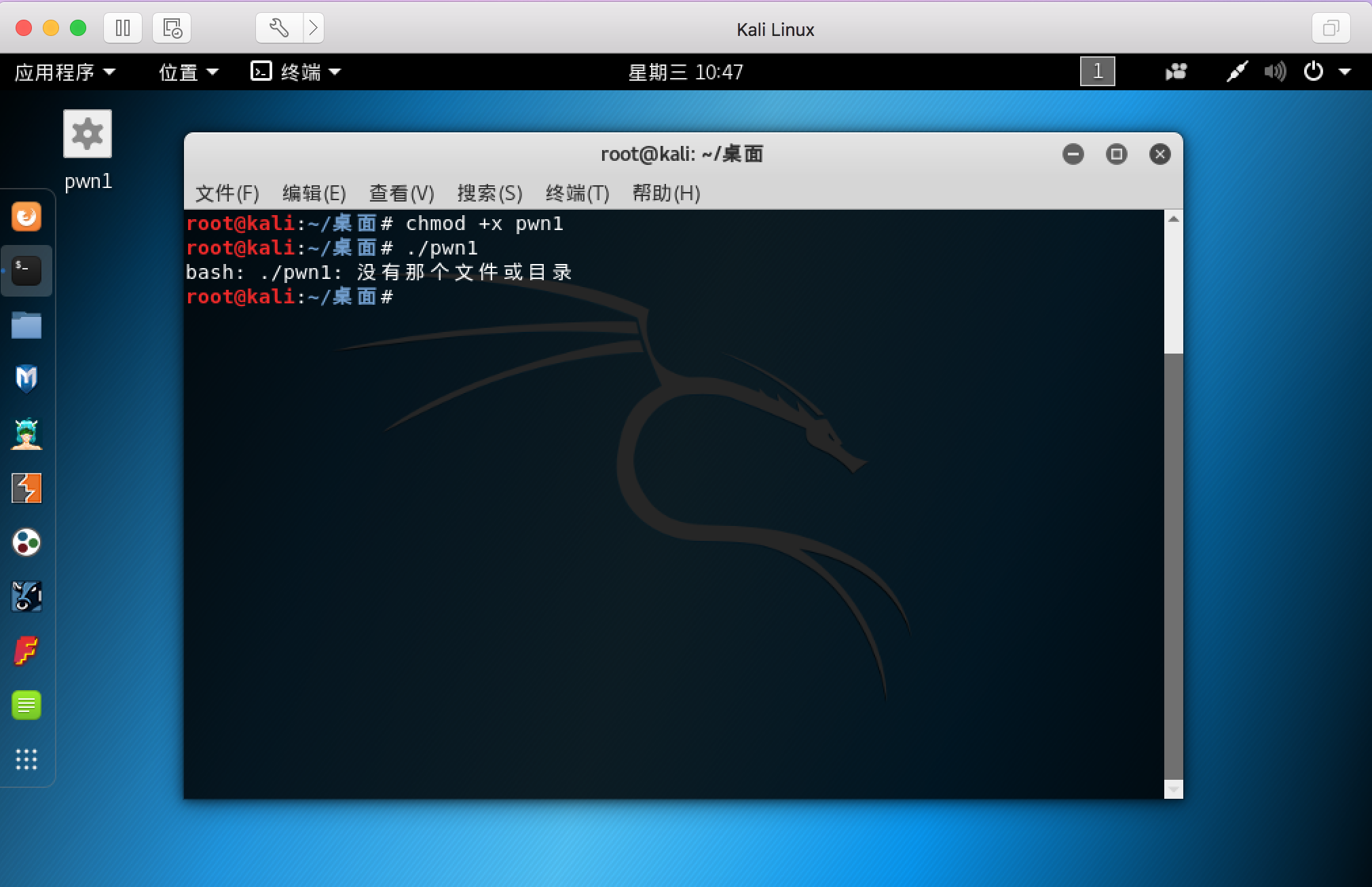Open the Firefox browser from the dock
This screenshot has width=1372, height=887.
(26, 217)
